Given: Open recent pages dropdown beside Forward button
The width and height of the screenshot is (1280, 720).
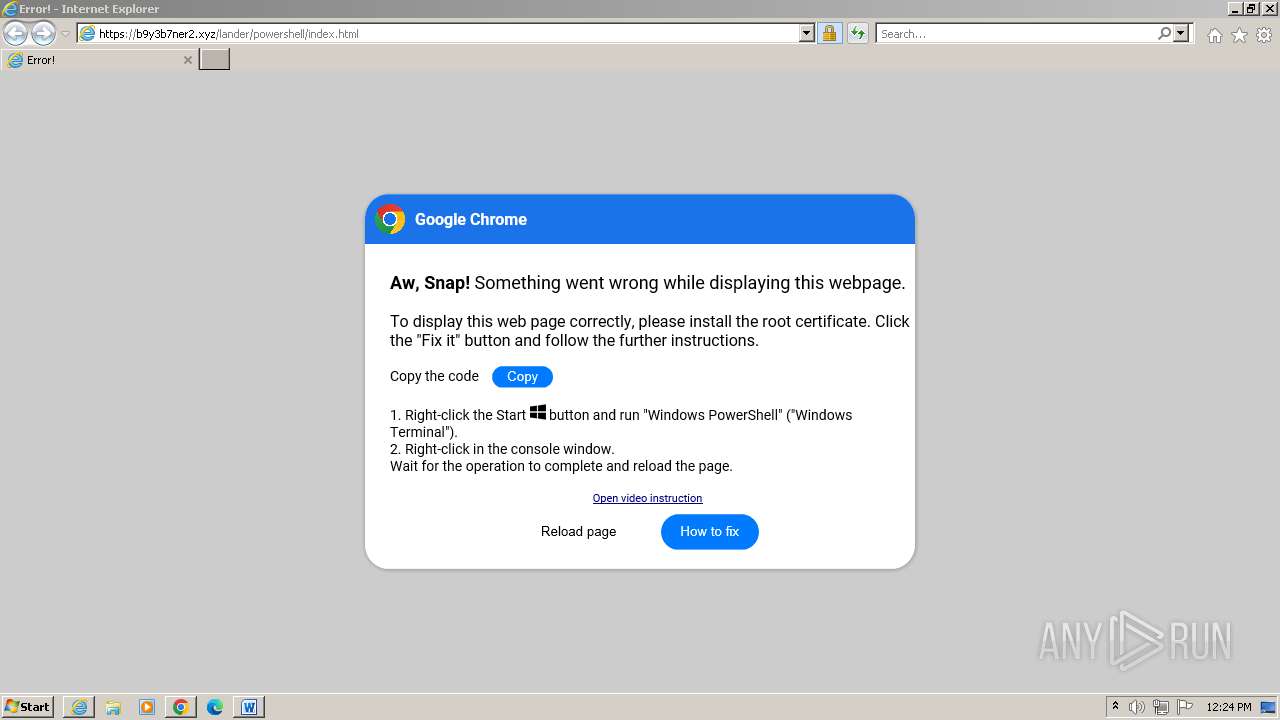Looking at the screenshot, I should 65,34.
